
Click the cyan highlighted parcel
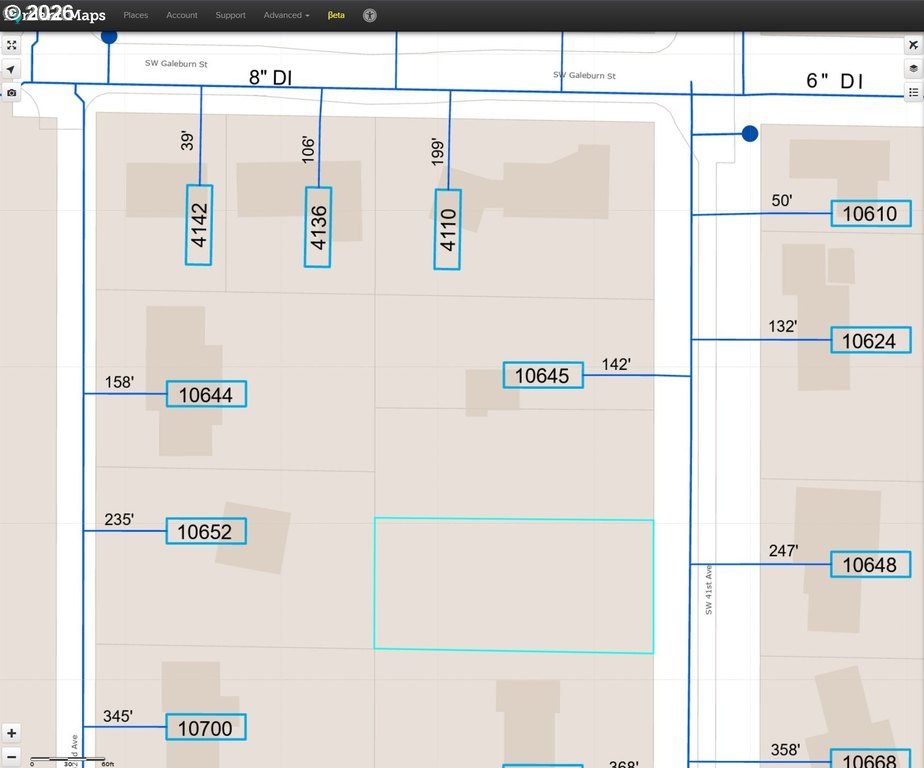(513, 585)
